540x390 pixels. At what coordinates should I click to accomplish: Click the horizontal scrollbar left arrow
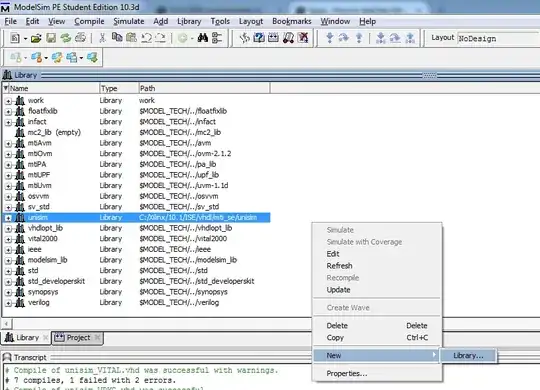[x=6, y=324]
